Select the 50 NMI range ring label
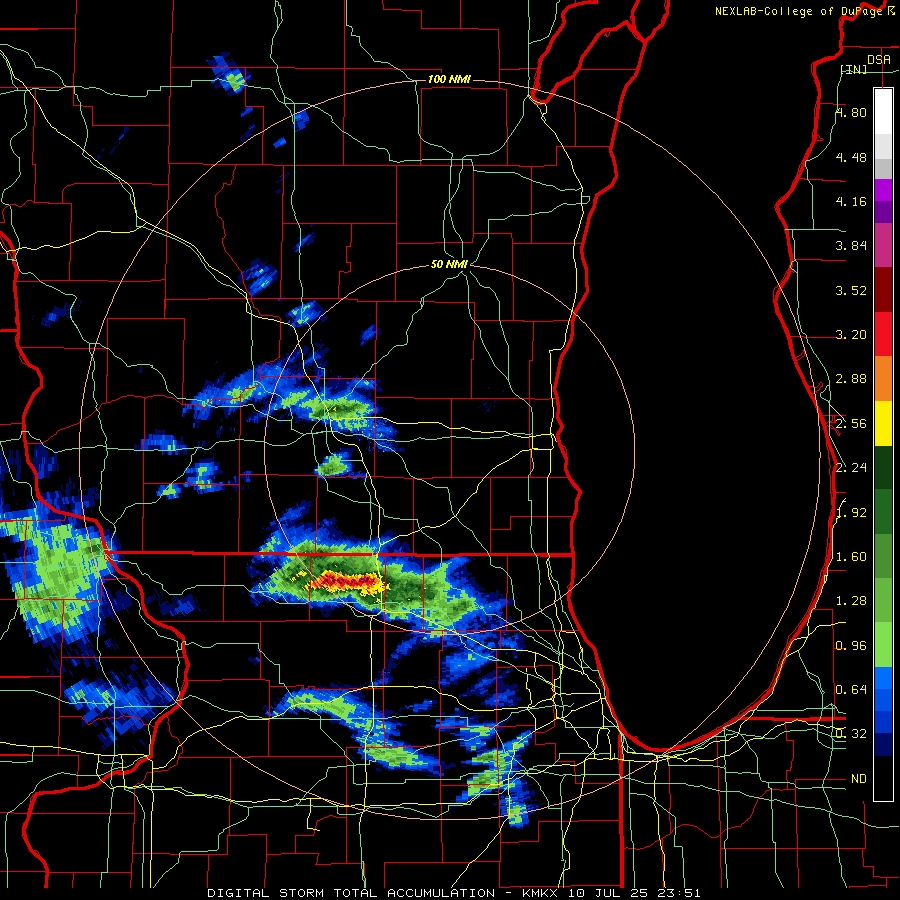The width and height of the screenshot is (900, 900). (449, 264)
